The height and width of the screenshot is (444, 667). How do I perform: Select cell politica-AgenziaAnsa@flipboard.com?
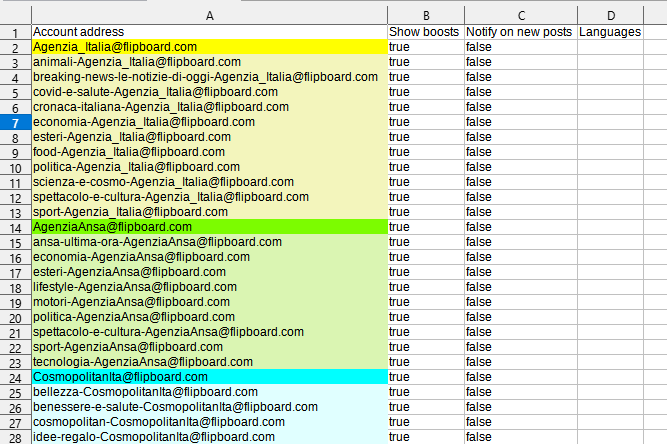(x=210, y=317)
